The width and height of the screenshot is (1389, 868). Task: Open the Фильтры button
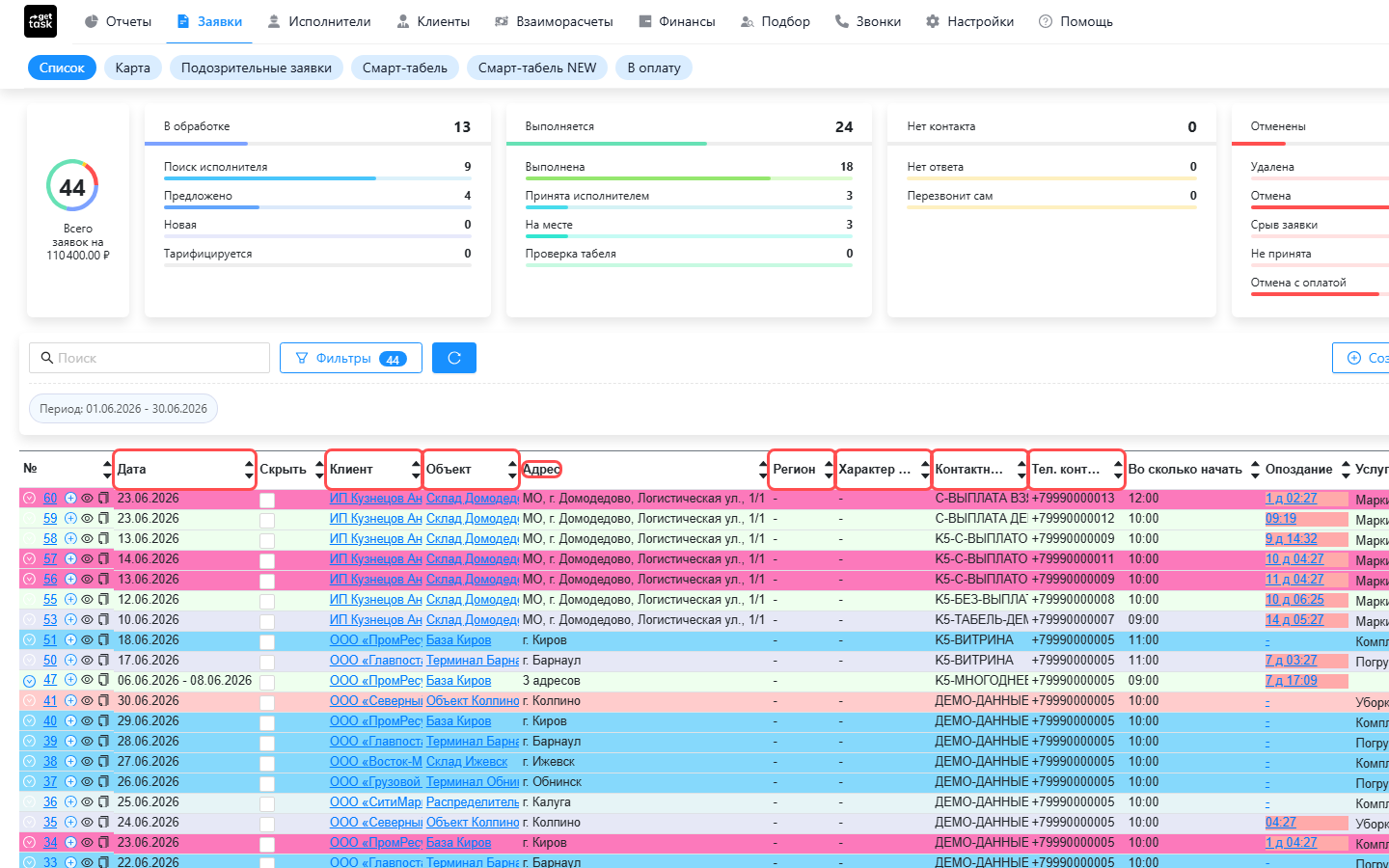[x=351, y=358]
